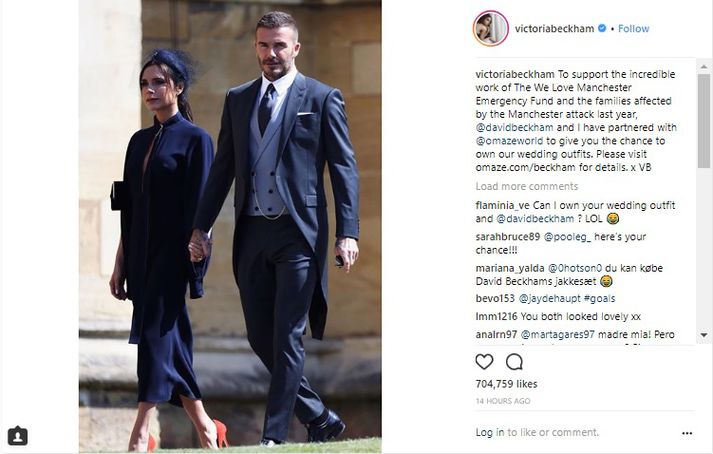Open flaminia_ve commenter profile
This screenshot has width=713, height=454.
[x=502, y=206]
